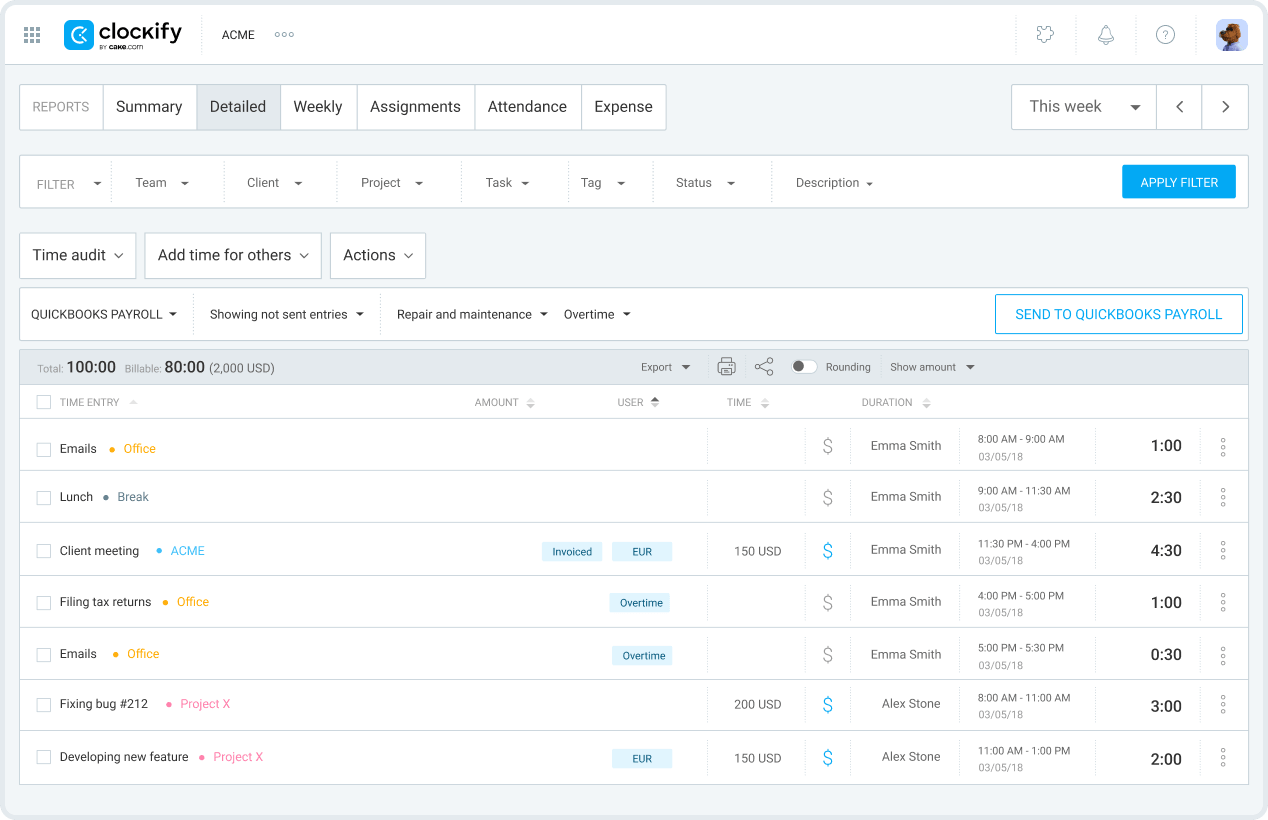Viewport: 1268px width, 820px height.
Task: Open the This week date range dropdown
Action: tap(1084, 107)
